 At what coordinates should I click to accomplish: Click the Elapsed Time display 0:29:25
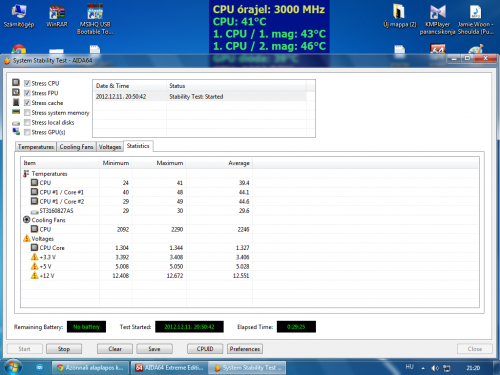click(x=296, y=327)
